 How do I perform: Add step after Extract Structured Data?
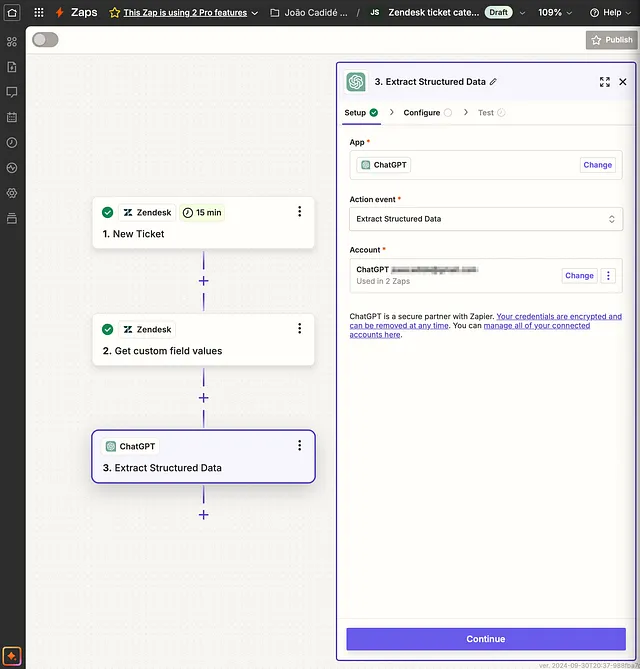(x=204, y=515)
